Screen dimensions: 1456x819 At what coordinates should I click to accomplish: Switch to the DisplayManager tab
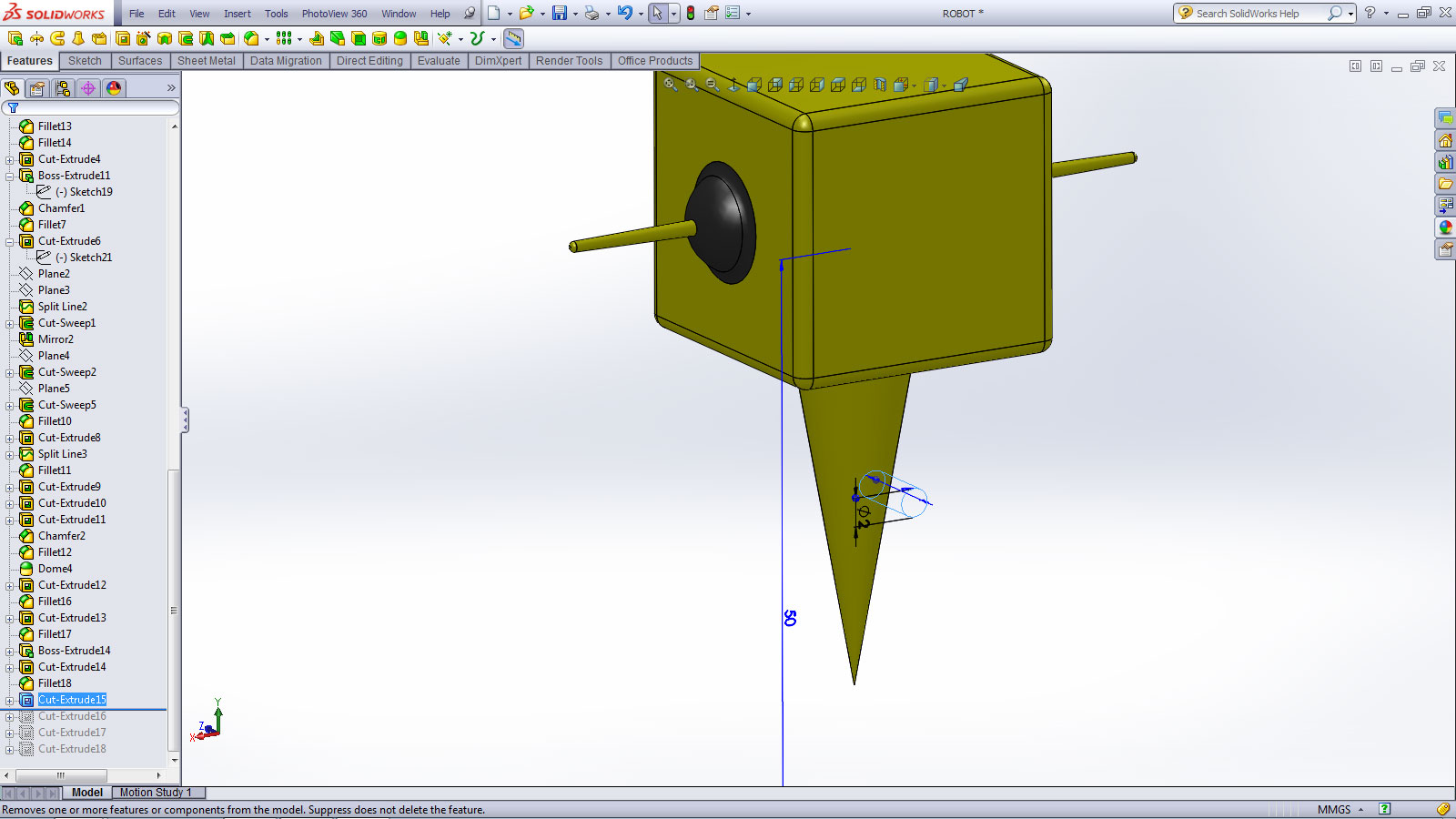[x=113, y=88]
